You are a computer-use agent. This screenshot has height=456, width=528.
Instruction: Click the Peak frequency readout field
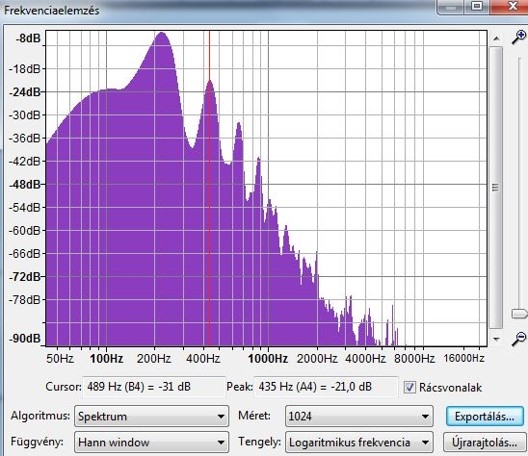[x=326, y=387]
